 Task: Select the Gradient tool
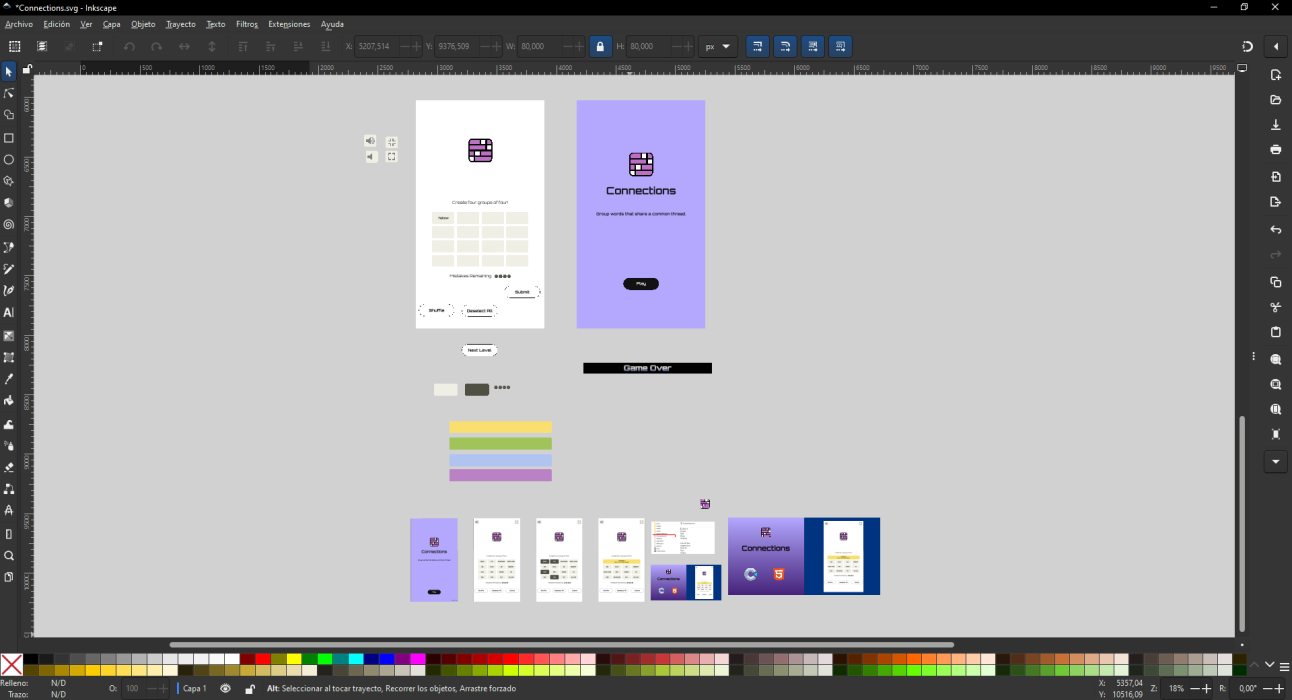coord(9,336)
